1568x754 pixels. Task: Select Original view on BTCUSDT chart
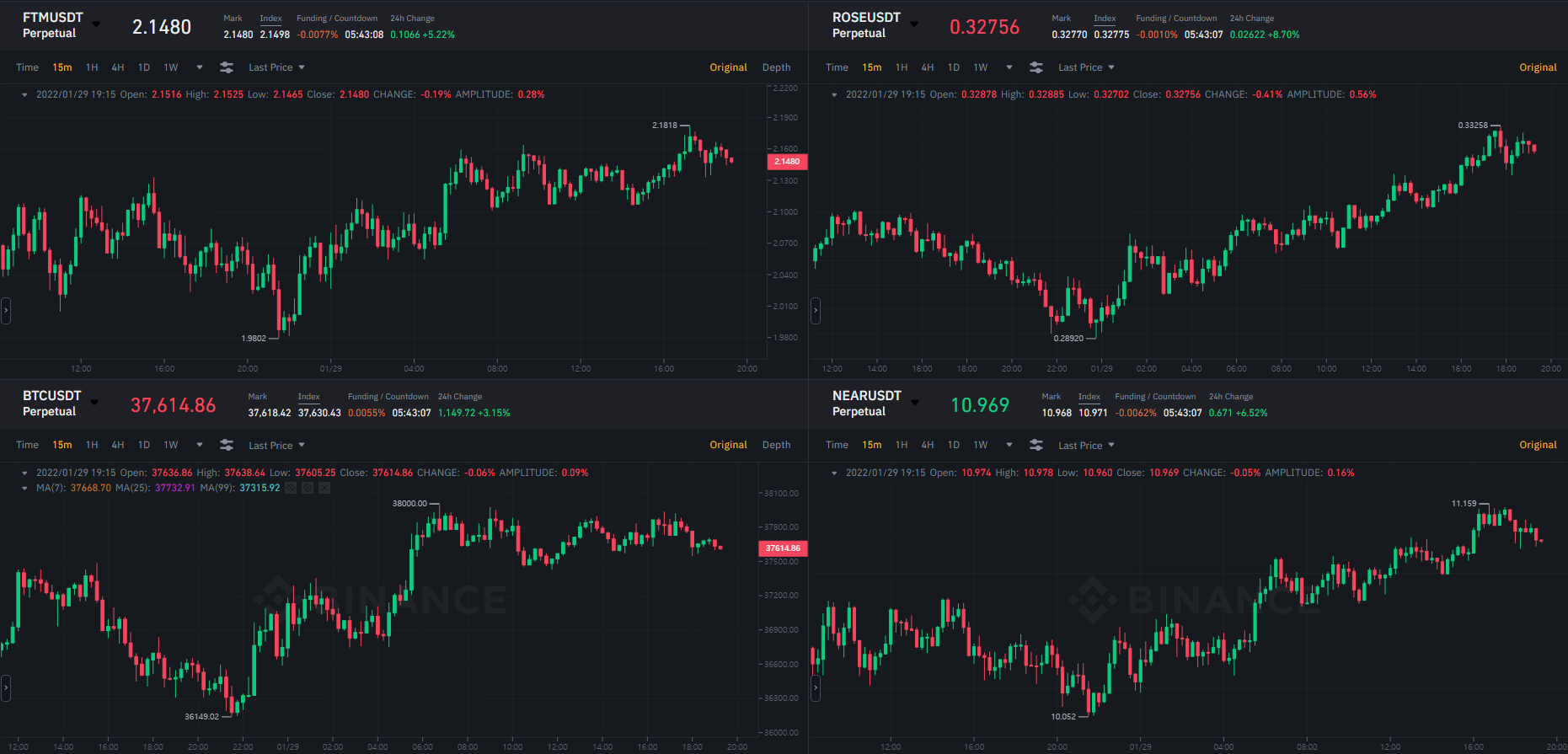729,445
